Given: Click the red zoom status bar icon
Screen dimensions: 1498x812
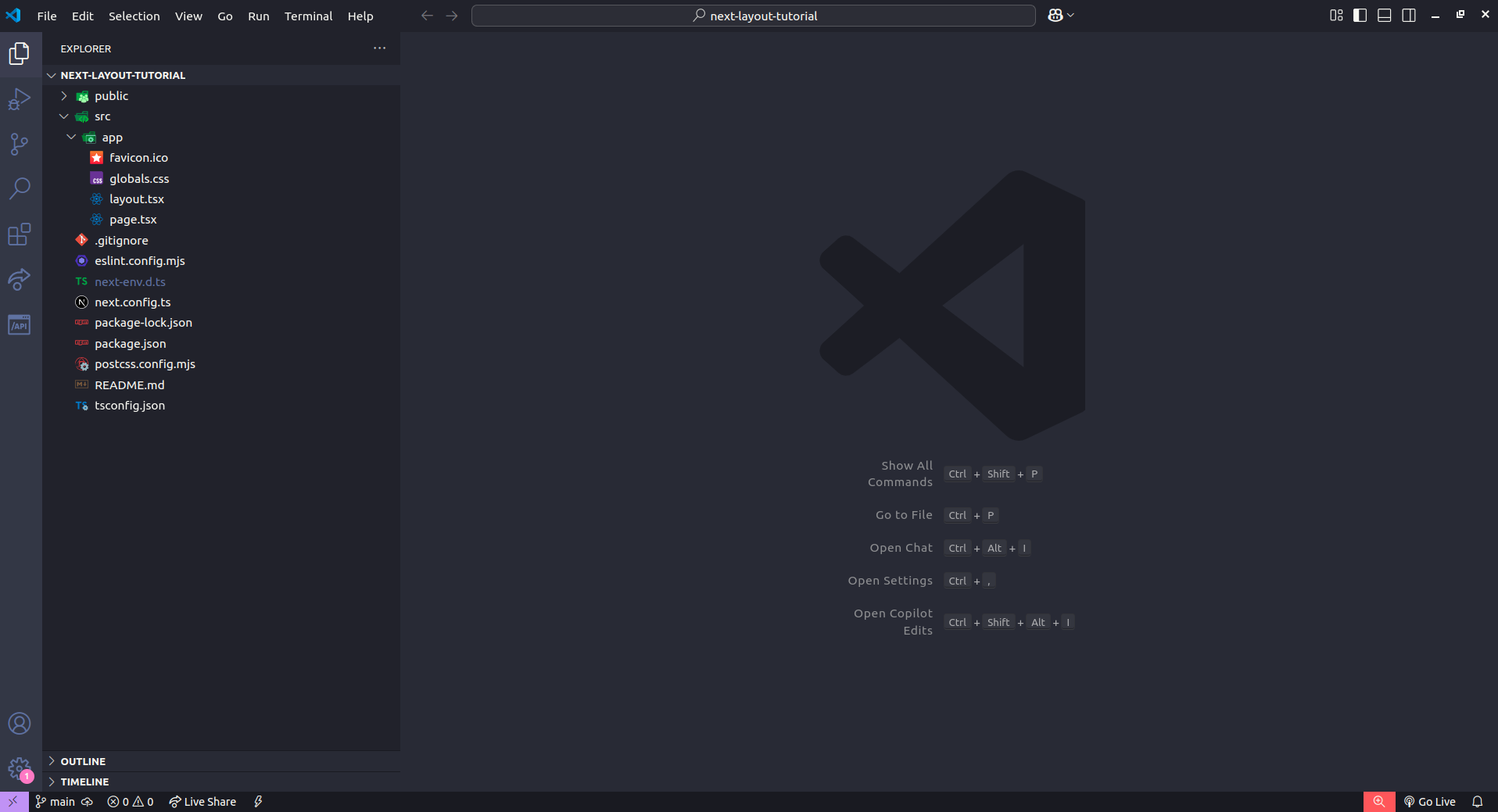Looking at the screenshot, I should 1379,802.
